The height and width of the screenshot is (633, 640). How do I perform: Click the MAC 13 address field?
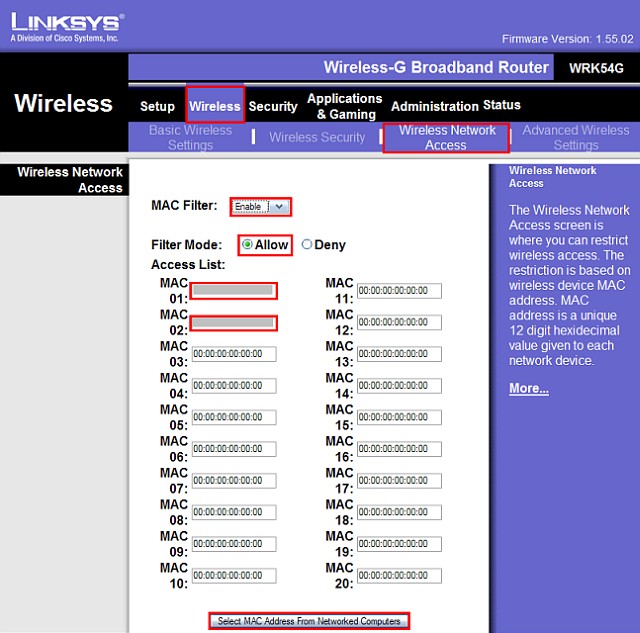(x=399, y=354)
